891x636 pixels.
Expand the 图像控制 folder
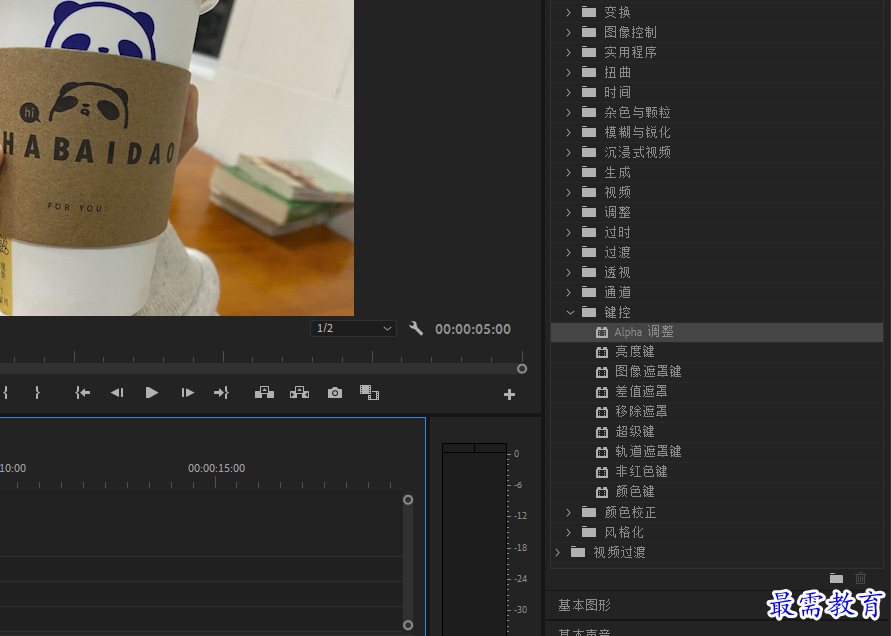click(x=568, y=32)
